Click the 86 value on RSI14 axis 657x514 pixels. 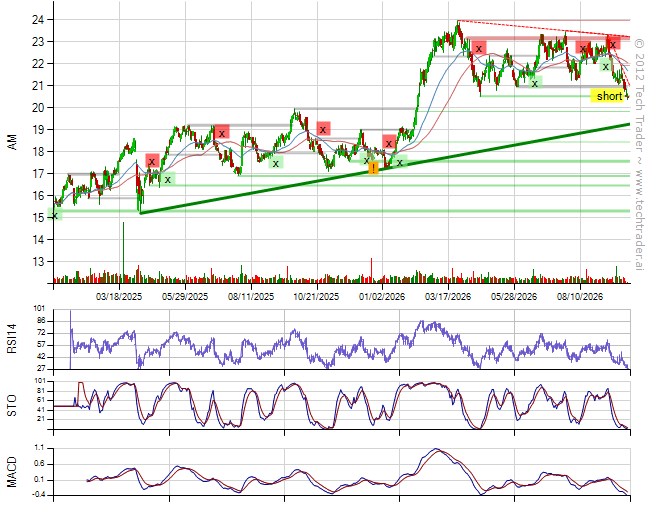(x=41, y=321)
